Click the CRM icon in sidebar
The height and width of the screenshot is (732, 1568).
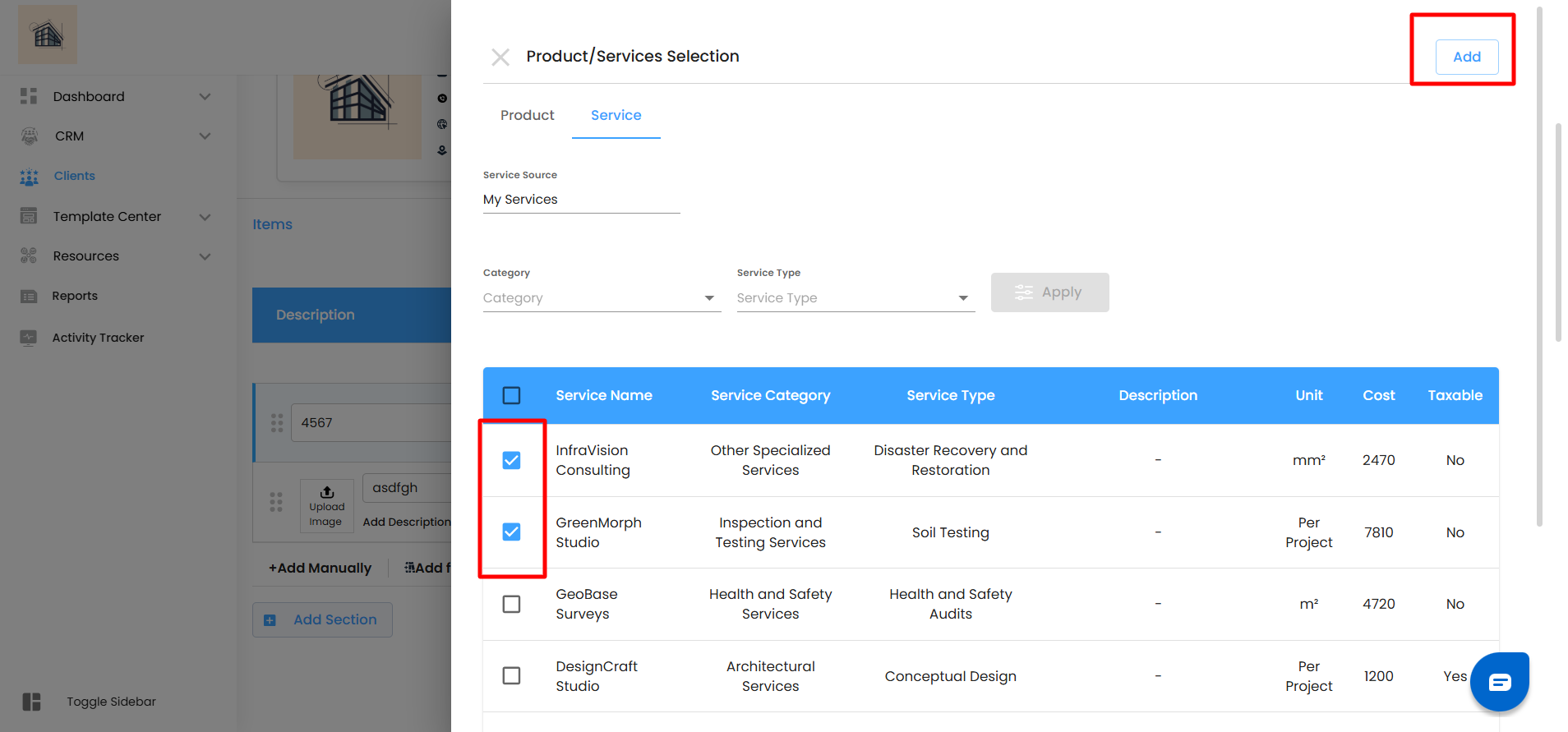coord(29,136)
